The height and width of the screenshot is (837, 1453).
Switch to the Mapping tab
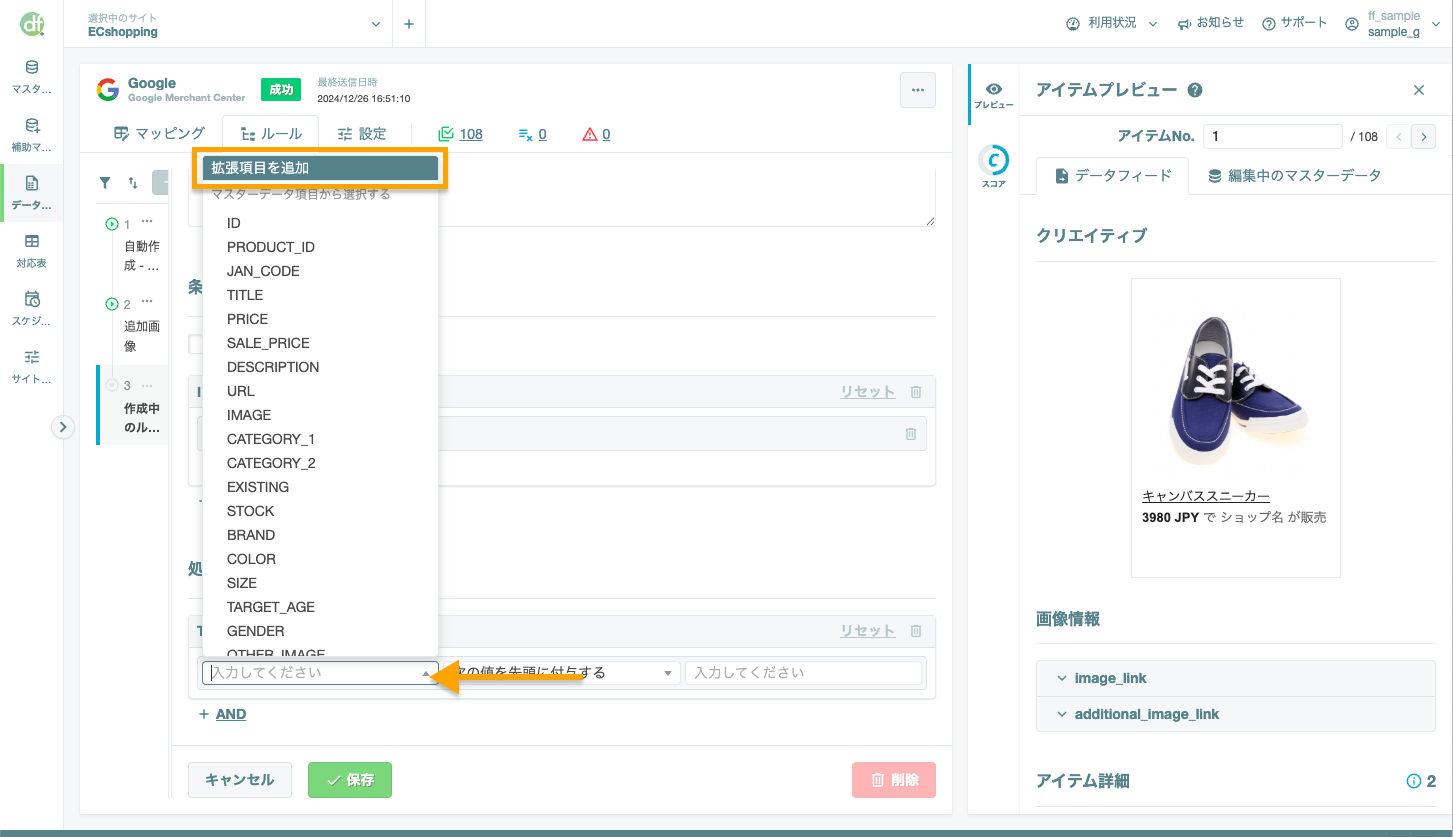159,134
